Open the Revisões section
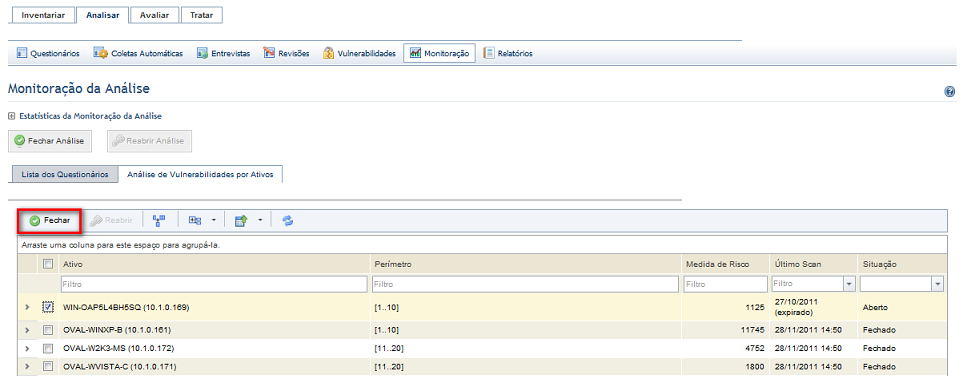The width and height of the screenshot is (962, 376). pos(286,53)
